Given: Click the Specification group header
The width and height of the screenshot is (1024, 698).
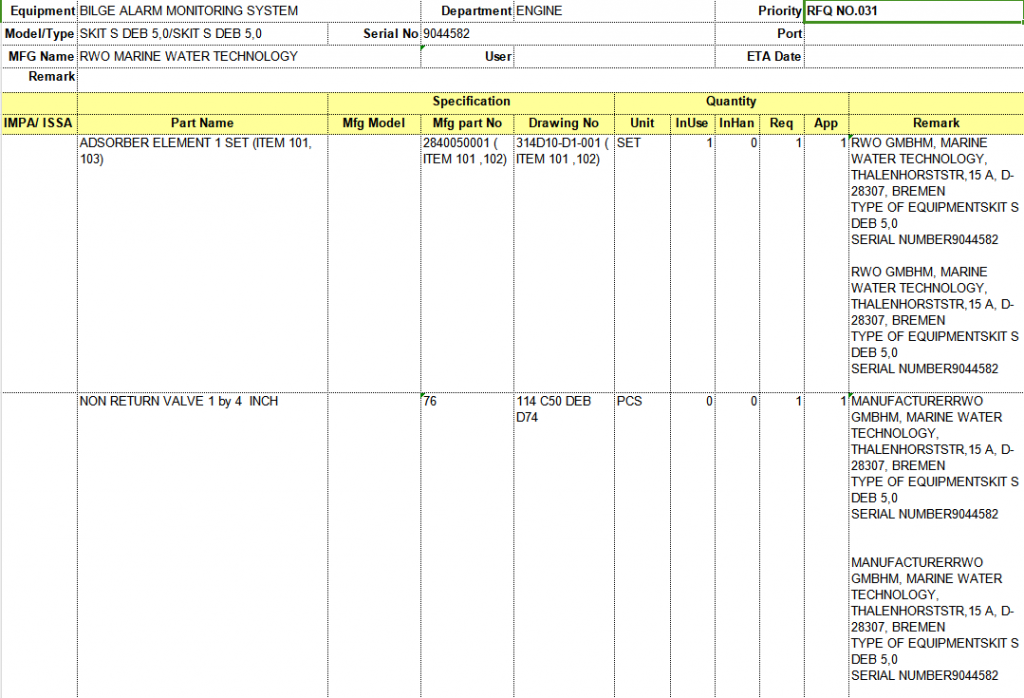Looking at the screenshot, I should tap(471, 101).
